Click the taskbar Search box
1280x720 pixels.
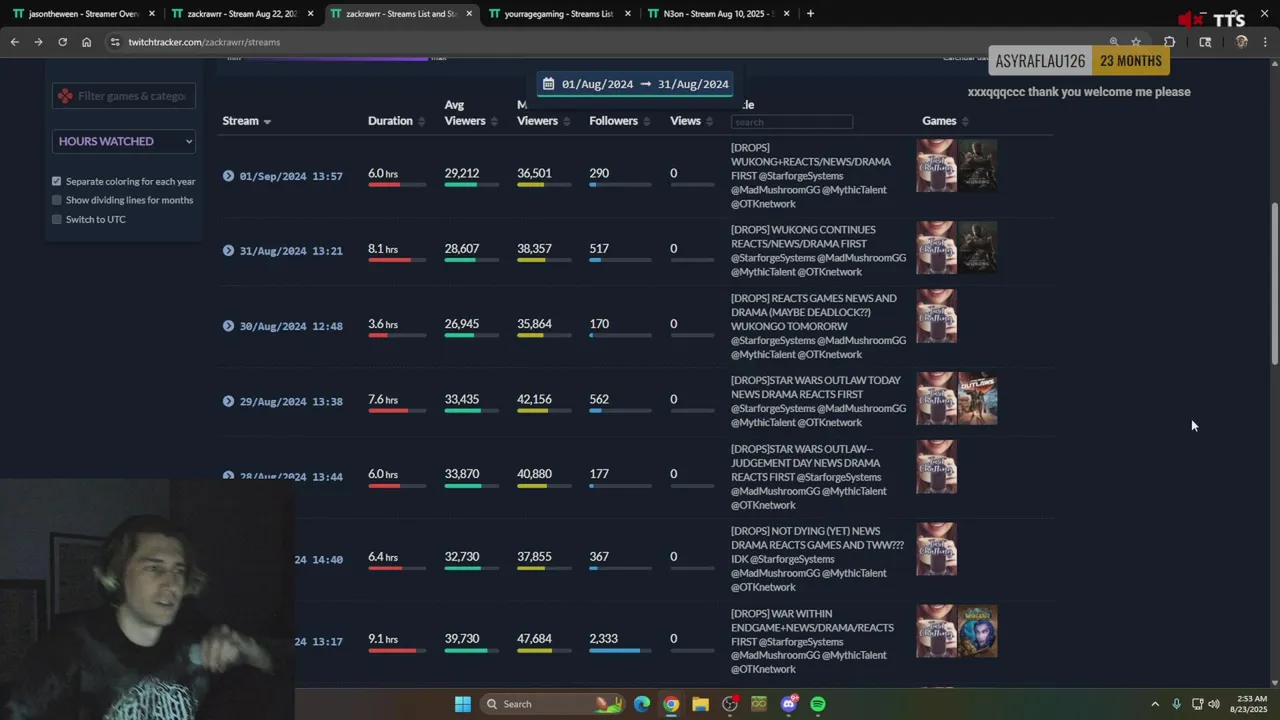[x=551, y=704]
